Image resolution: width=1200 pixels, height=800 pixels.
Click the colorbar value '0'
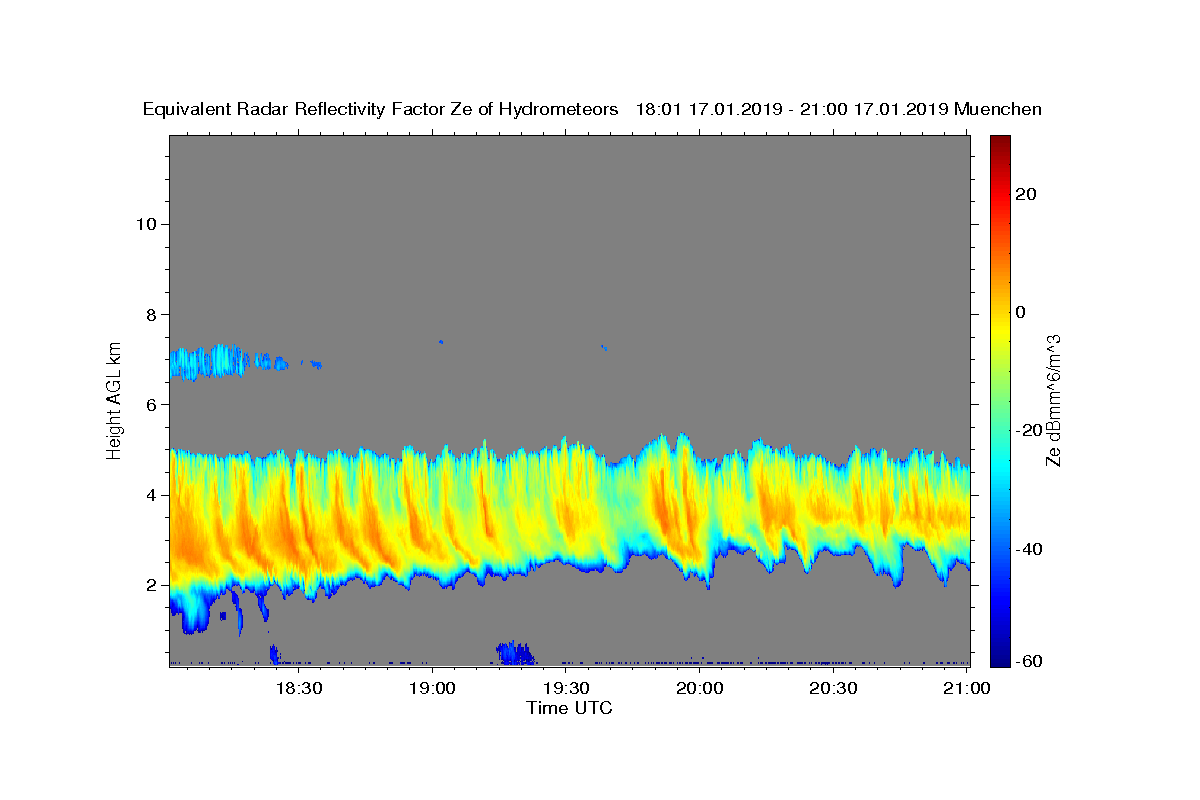(x=1021, y=312)
